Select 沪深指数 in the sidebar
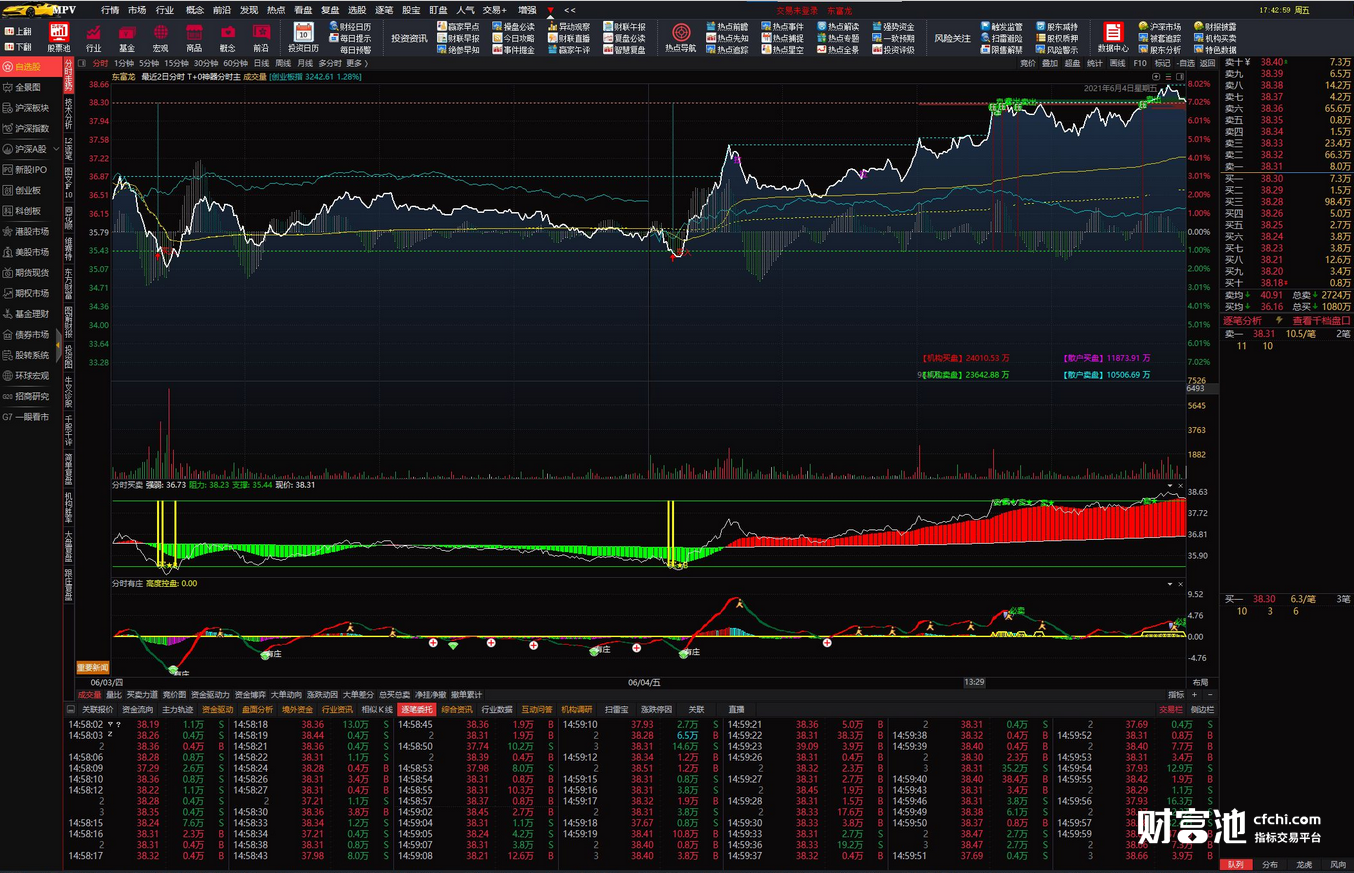Screen dimensions: 1354x873 28,128
